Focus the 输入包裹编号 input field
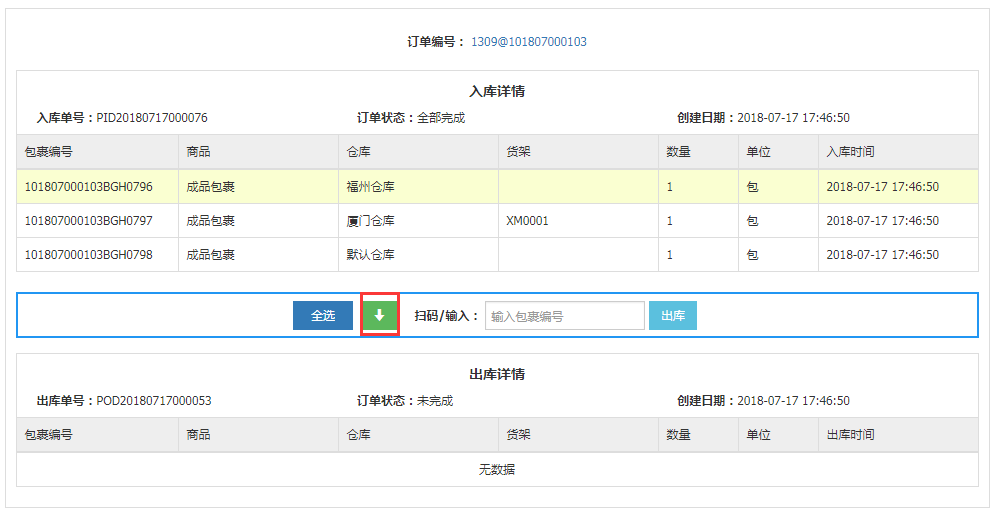 [564, 316]
